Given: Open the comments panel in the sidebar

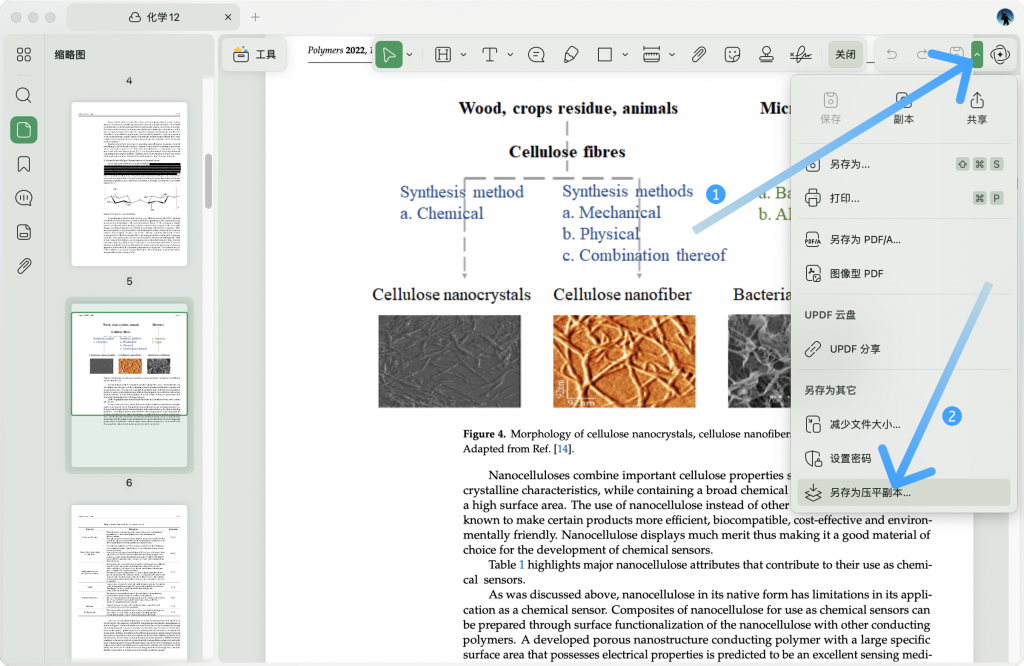Looking at the screenshot, I should (24, 198).
